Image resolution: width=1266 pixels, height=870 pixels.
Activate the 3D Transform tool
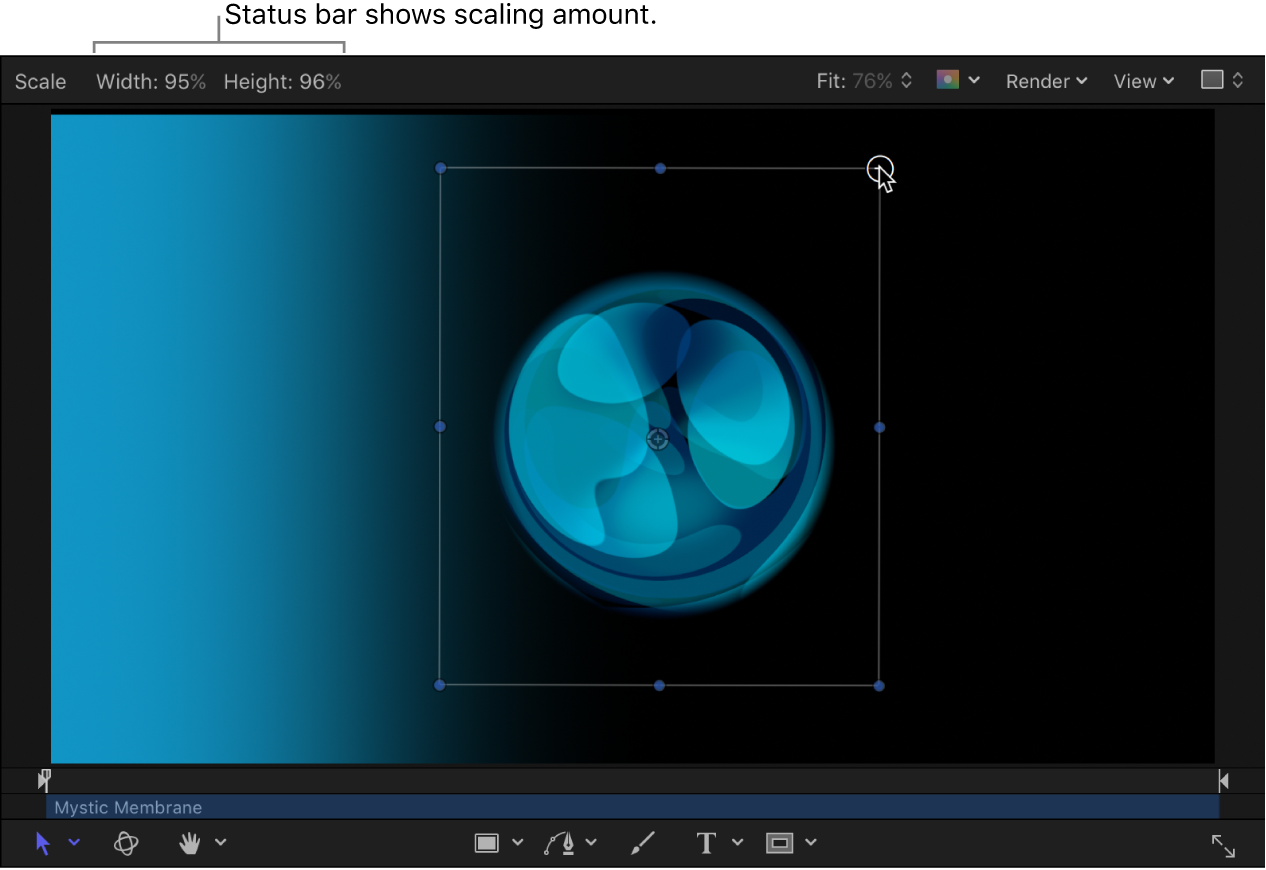tap(126, 843)
